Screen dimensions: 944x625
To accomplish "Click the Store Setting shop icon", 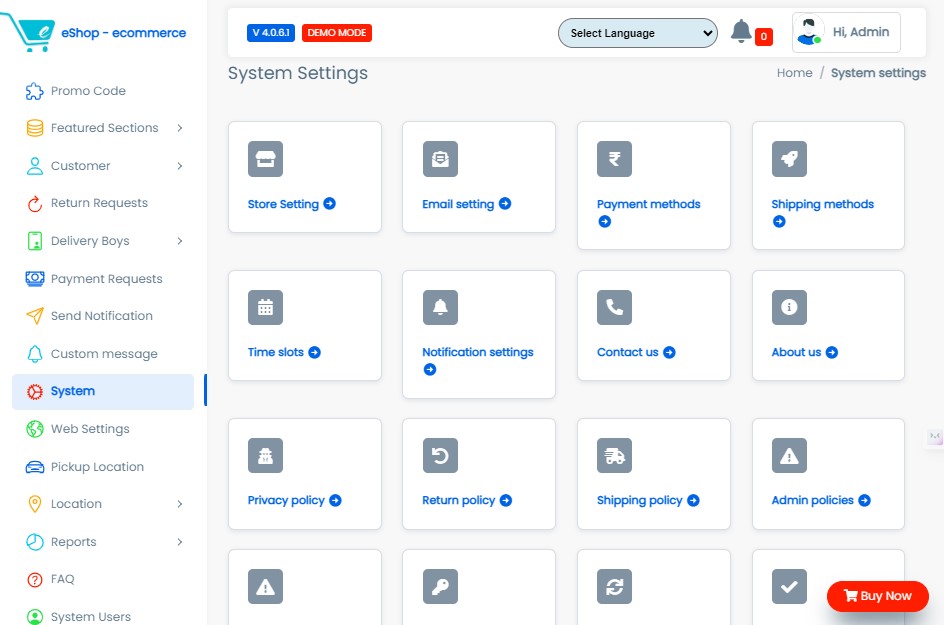I will click(x=265, y=159).
